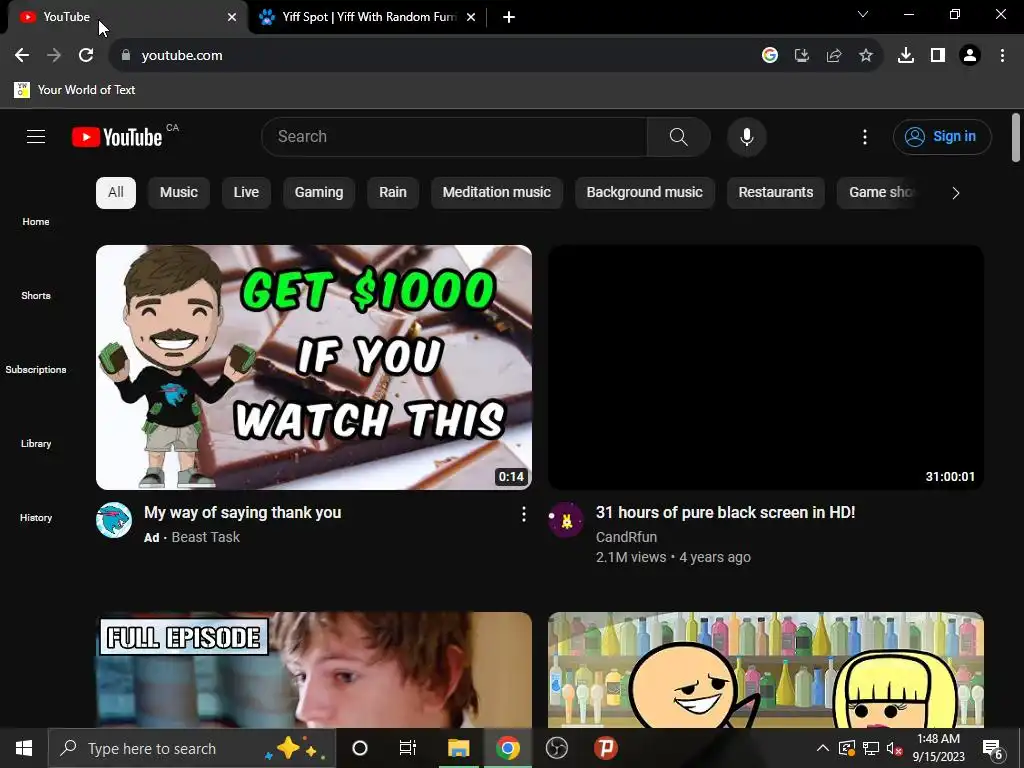The image size is (1024, 768).
Task: Click the YouTube search input field
Action: point(455,136)
